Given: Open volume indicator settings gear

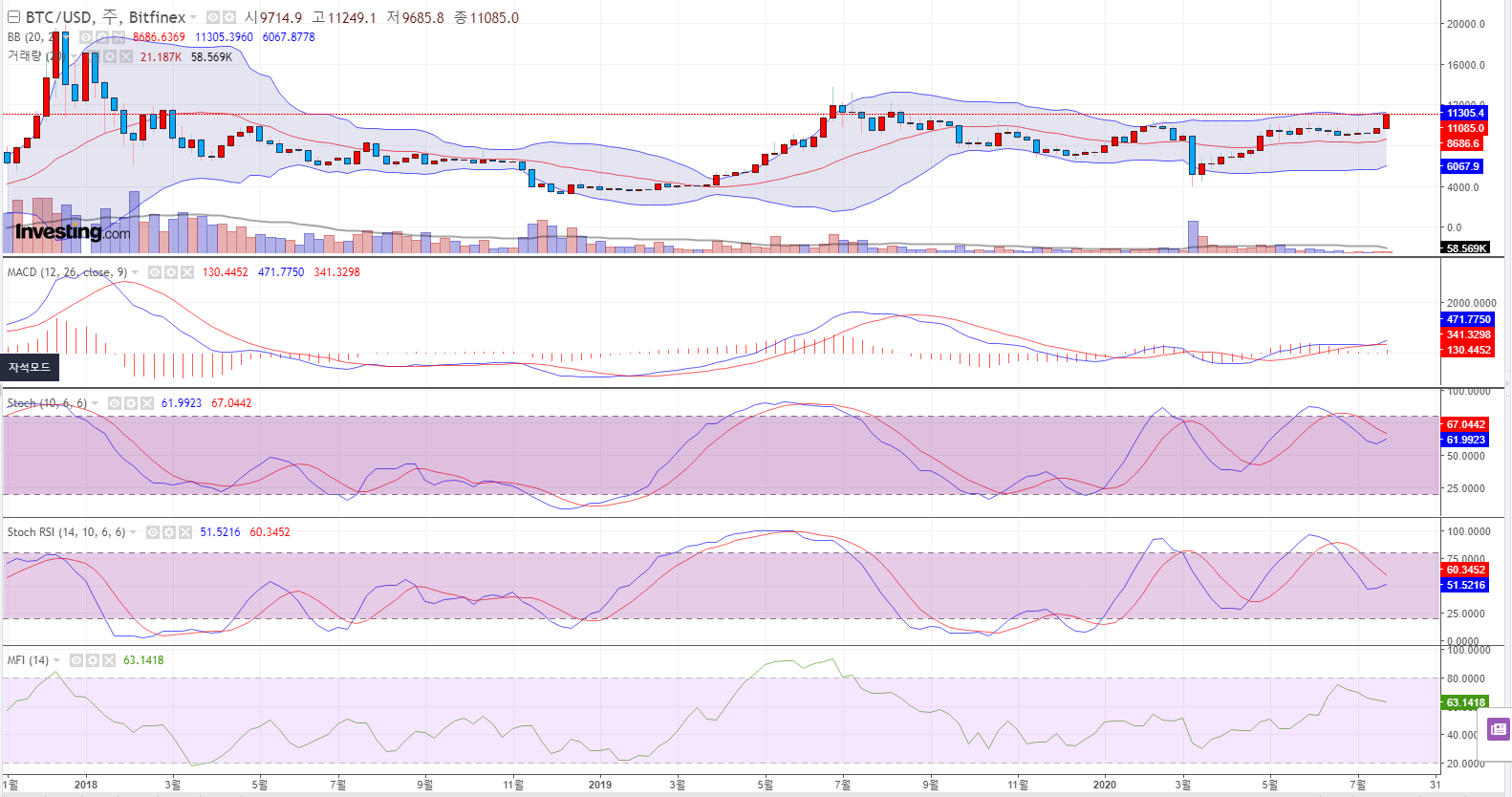Looking at the screenshot, I should [x=110, y=56].
